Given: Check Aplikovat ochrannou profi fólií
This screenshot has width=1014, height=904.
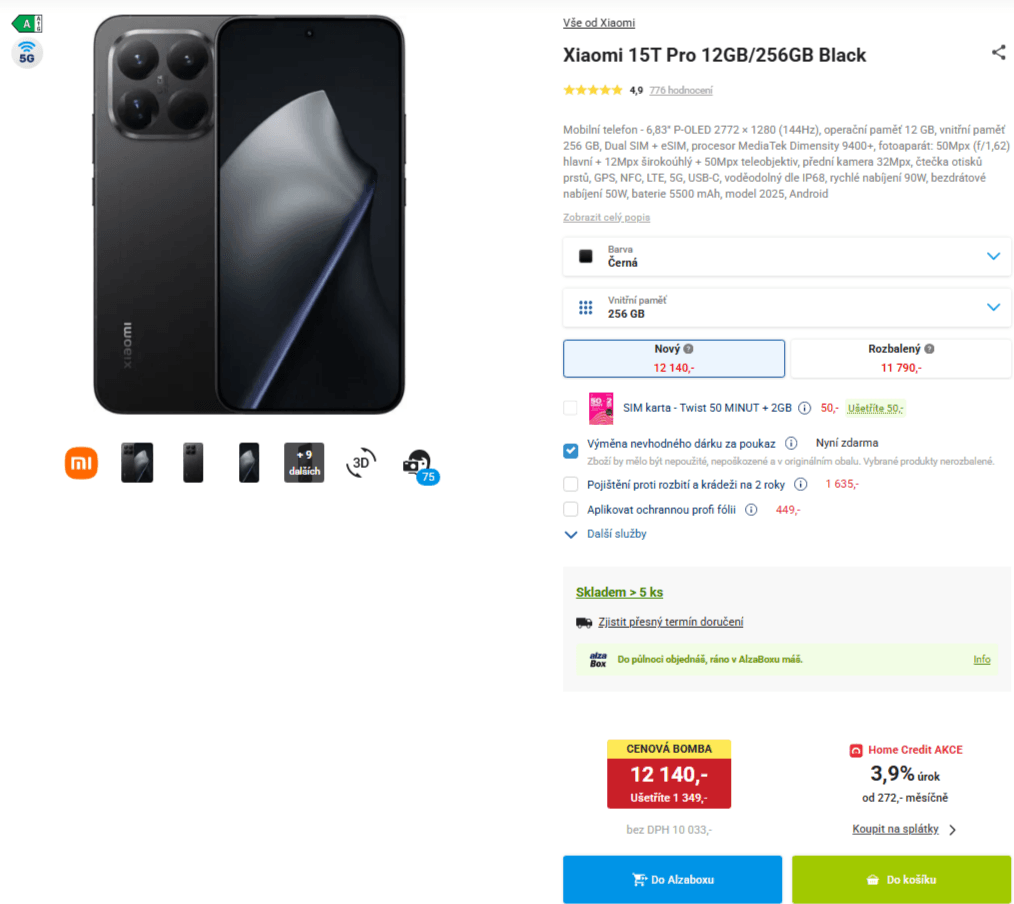Looking at the screenshot, I should pos(570,509).
